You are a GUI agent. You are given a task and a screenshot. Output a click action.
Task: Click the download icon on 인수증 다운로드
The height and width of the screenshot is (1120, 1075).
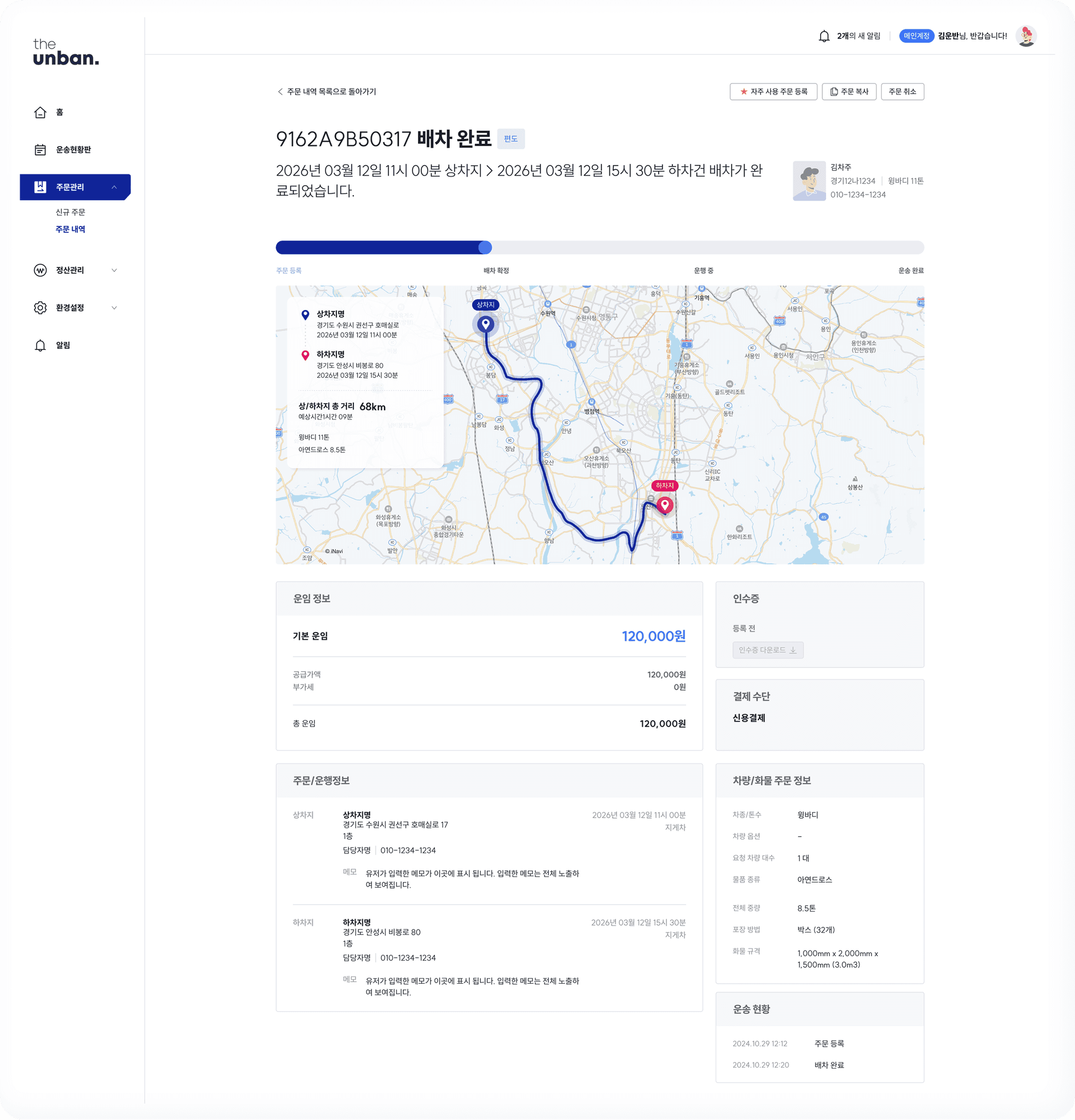point(794,650)
